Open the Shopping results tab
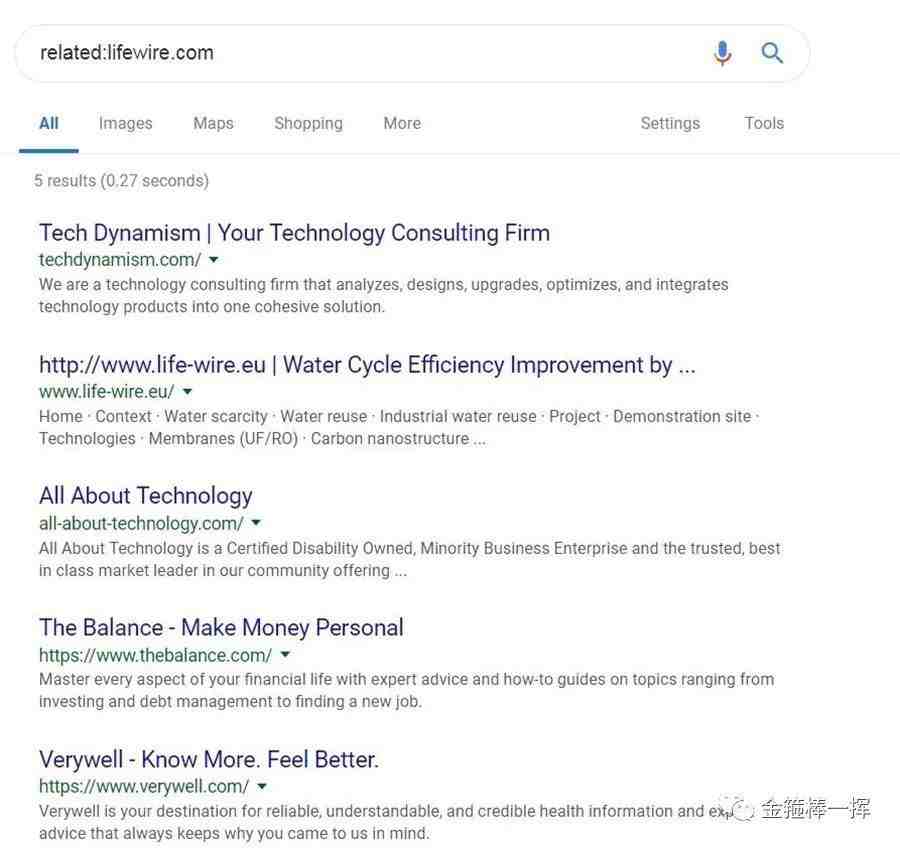This screenshot has height=848, width=900. 309,123
